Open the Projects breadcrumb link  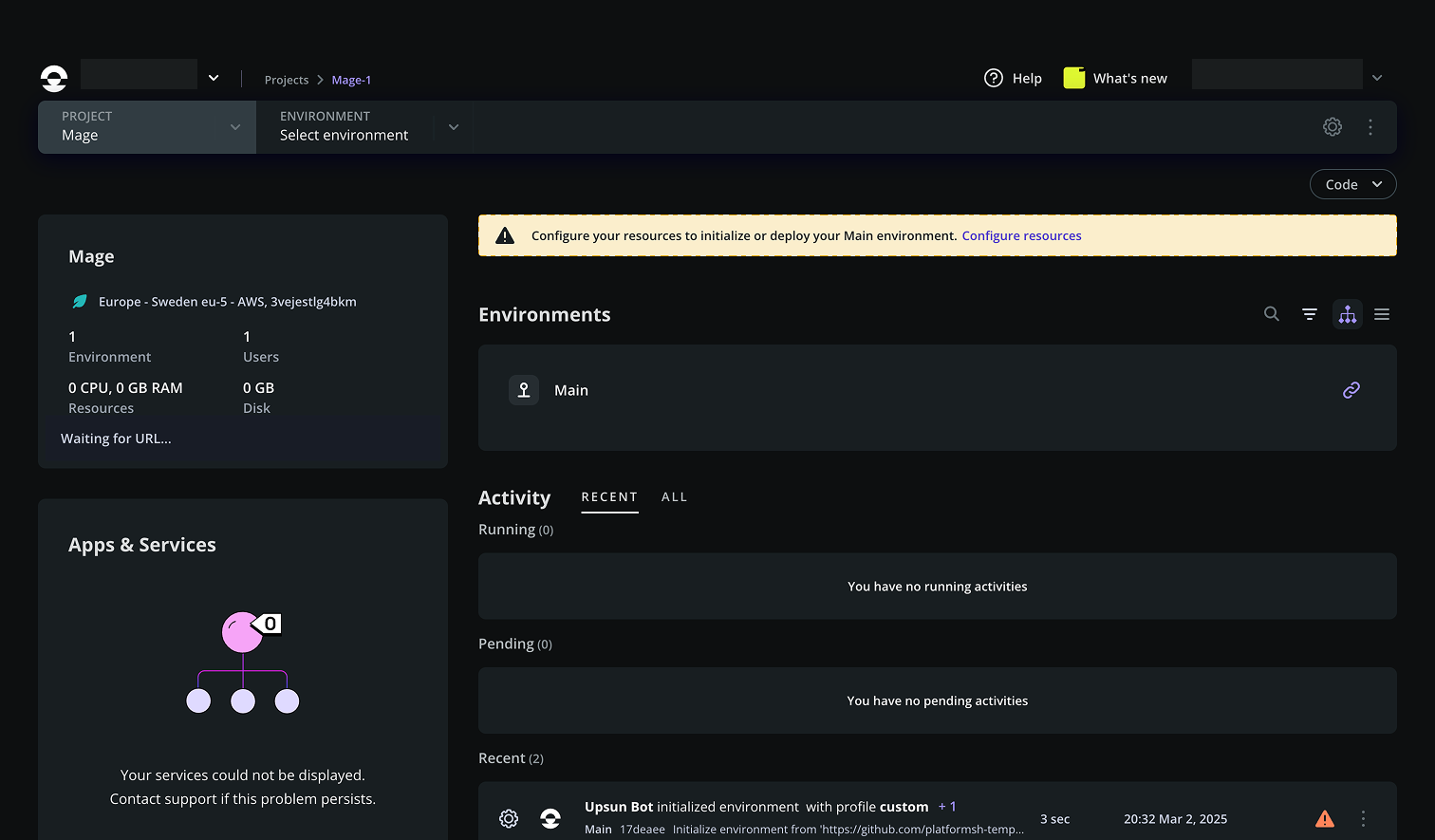[287, 80]
